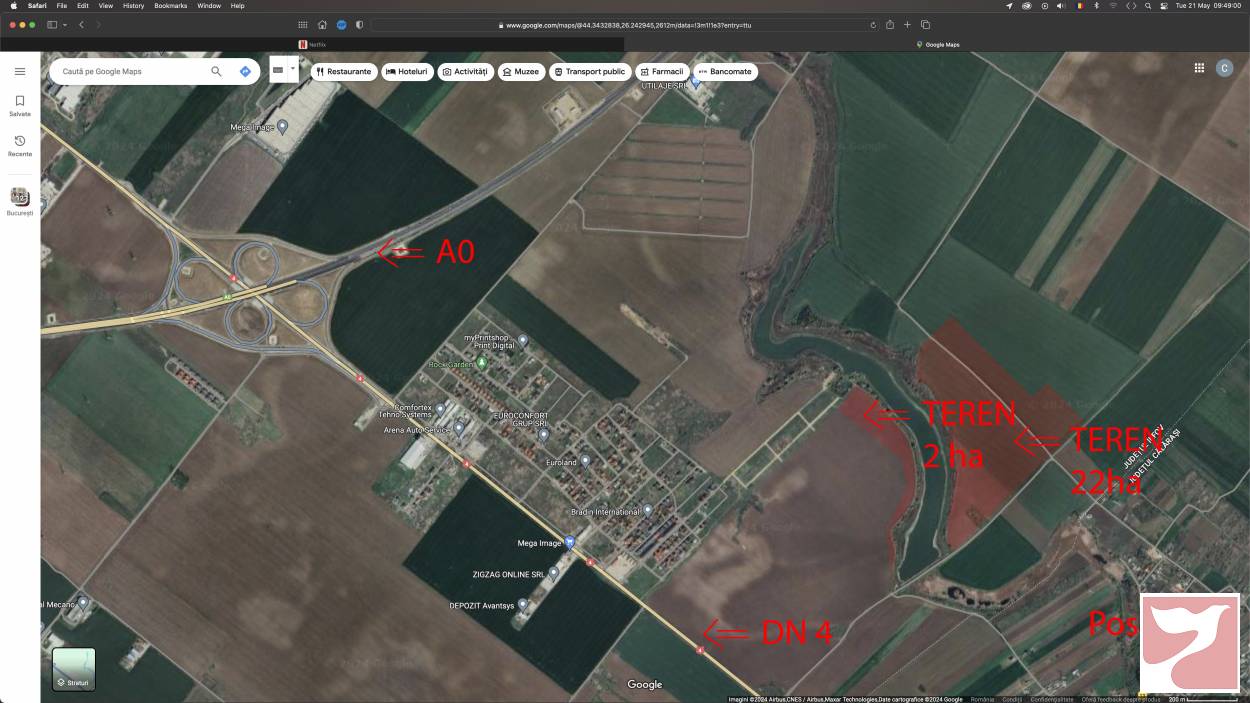
Task: Filter map by Bancomate
Action: click(x=725, y=72)
